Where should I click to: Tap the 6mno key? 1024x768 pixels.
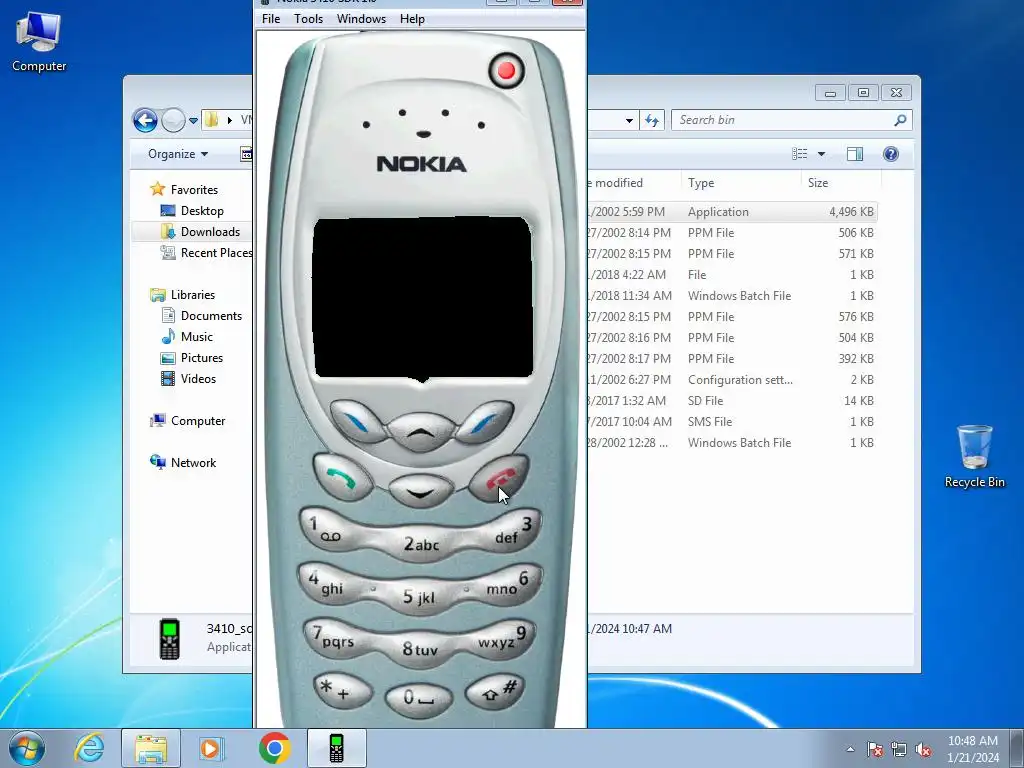coord(511,583)
